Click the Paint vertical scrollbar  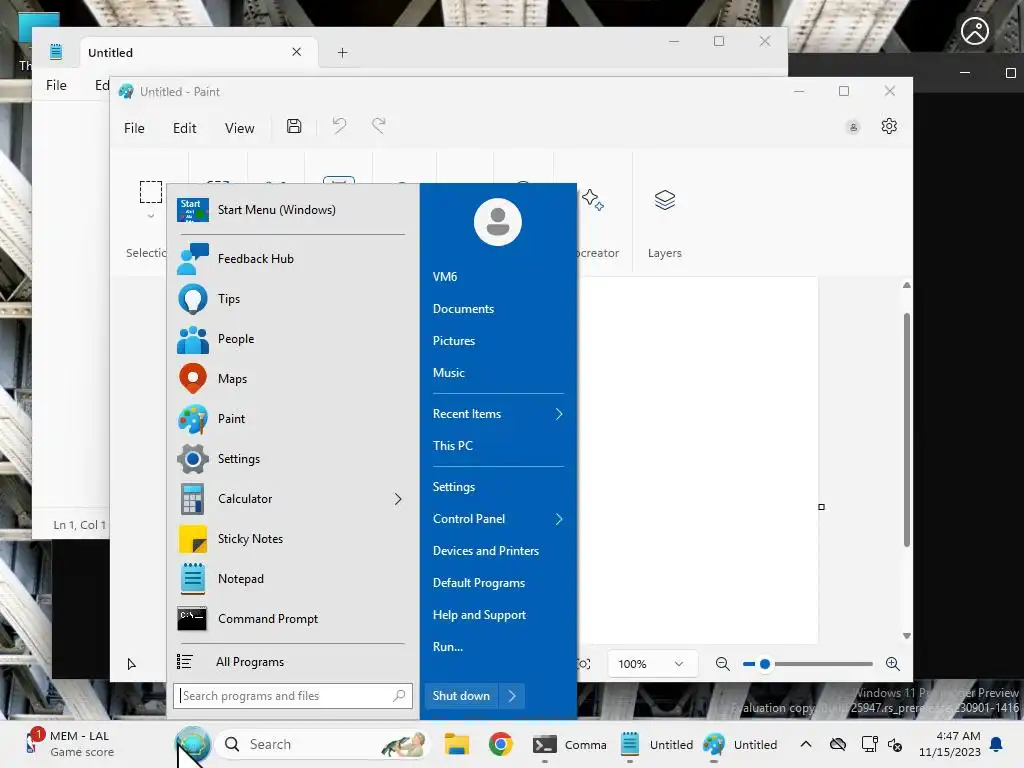pos(906,430)
